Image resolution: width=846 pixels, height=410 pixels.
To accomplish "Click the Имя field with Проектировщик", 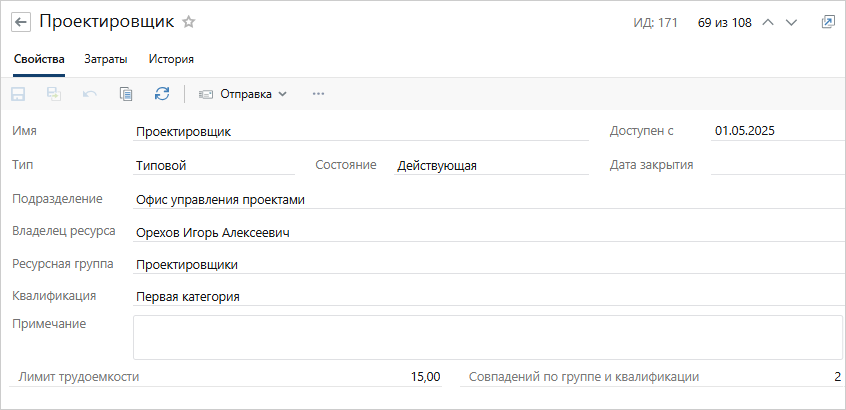I will [x=360, y=131].
